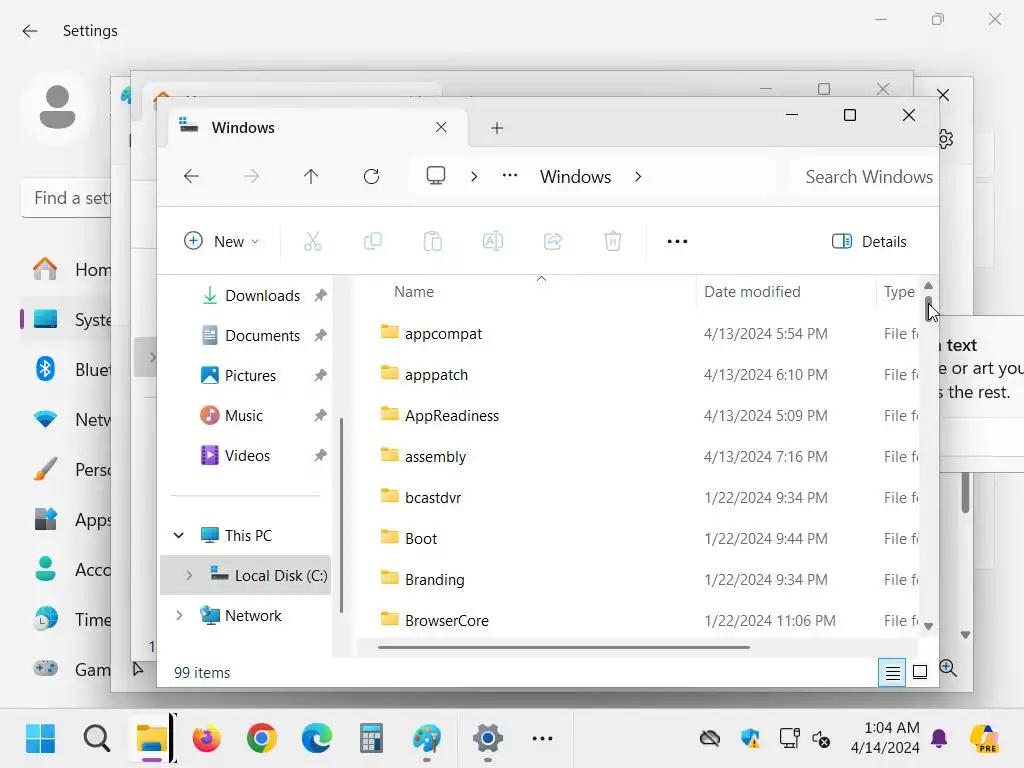
Task: Expand the Network tree node
Action: click(x=179, y=615)
